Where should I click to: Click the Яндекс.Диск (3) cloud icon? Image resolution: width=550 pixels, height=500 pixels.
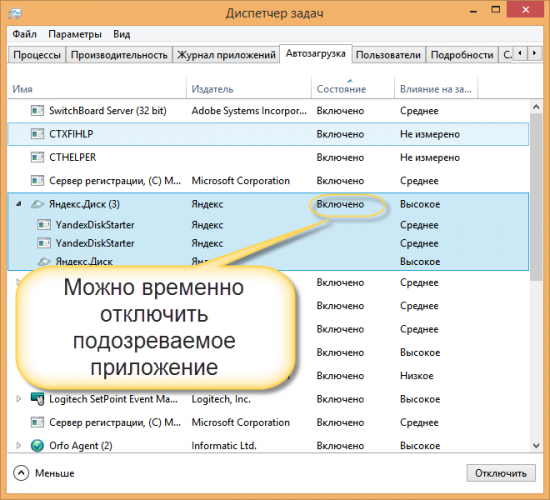click(x=37, y=204)
